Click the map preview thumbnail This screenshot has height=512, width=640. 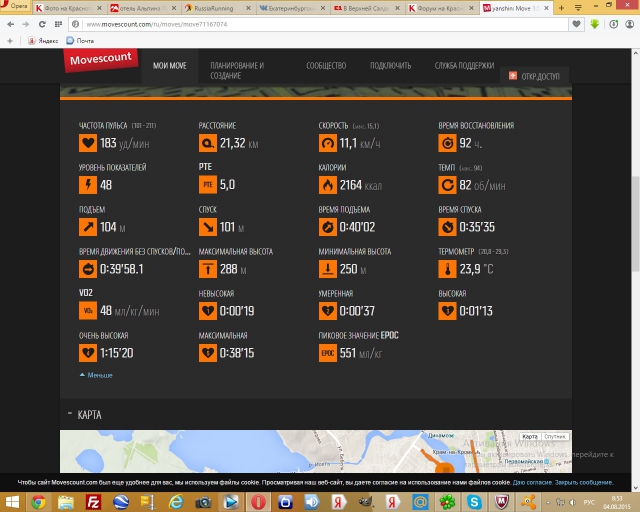[316, 452]
